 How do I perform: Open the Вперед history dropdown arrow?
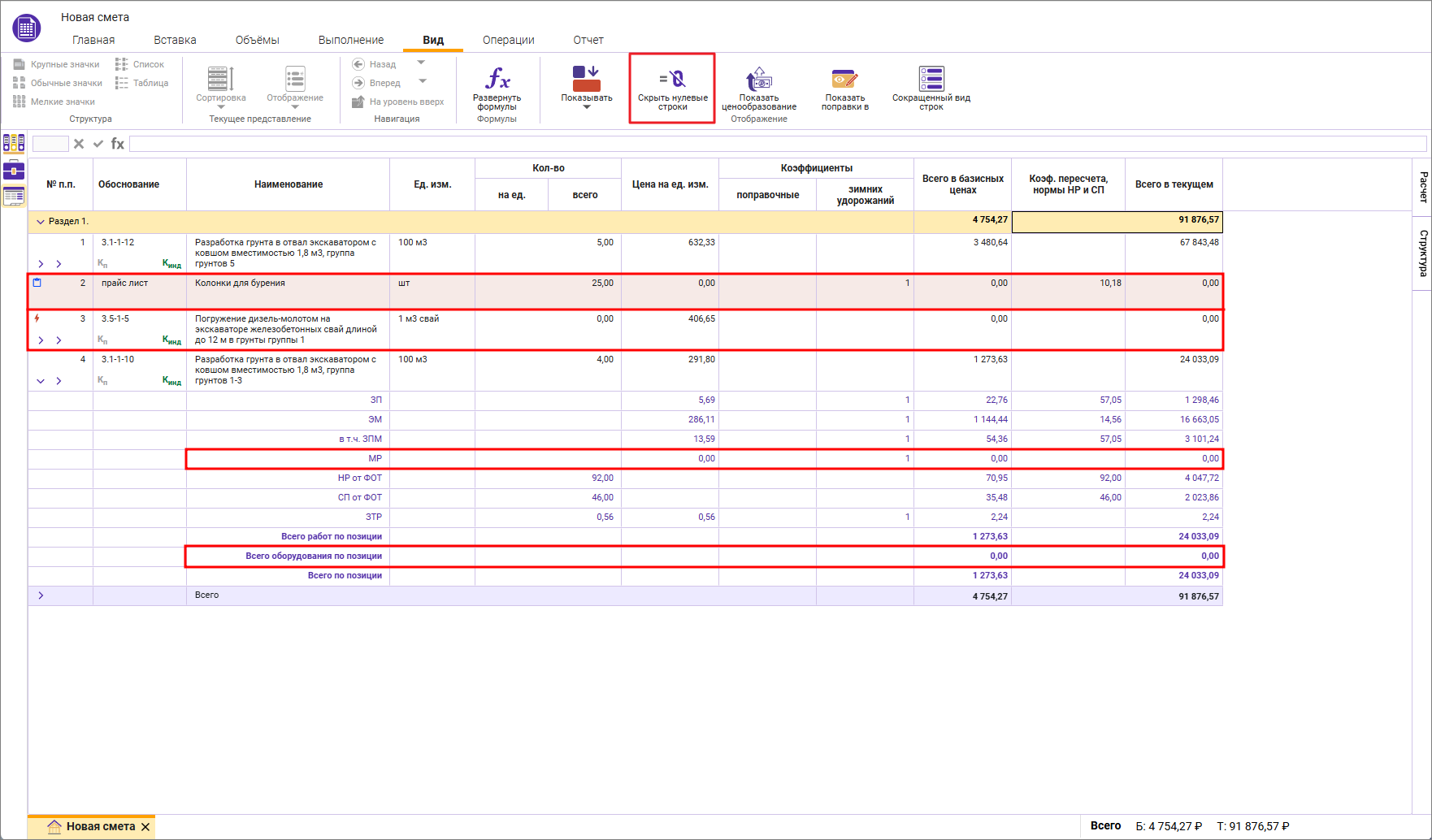click(x=423, y=81)
